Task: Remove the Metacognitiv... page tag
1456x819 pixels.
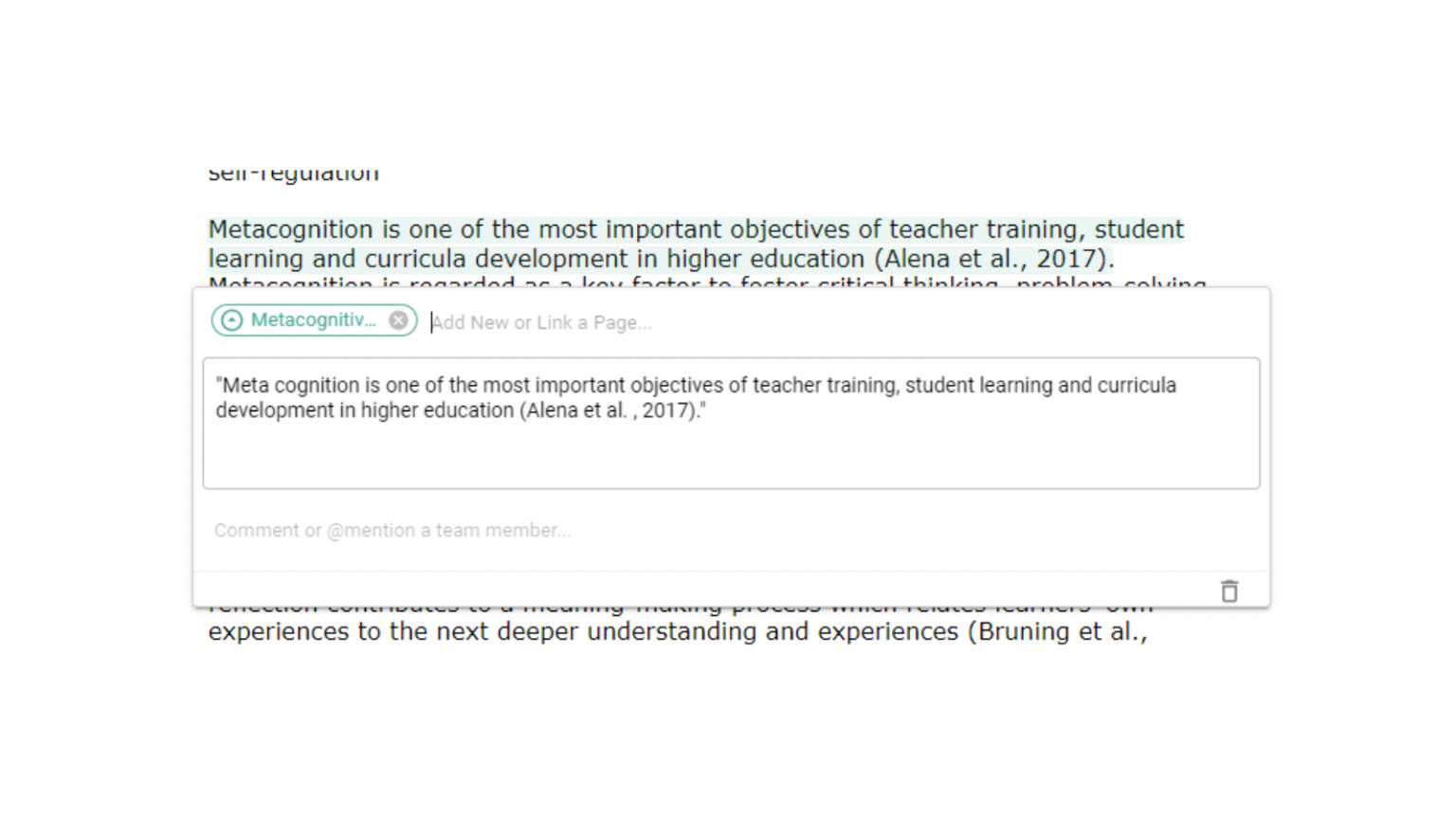Action: point(399,320)
